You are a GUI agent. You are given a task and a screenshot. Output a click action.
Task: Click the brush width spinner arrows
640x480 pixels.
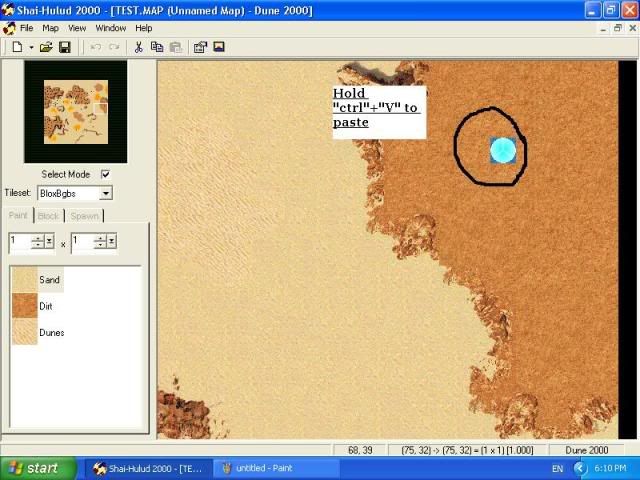38,242
